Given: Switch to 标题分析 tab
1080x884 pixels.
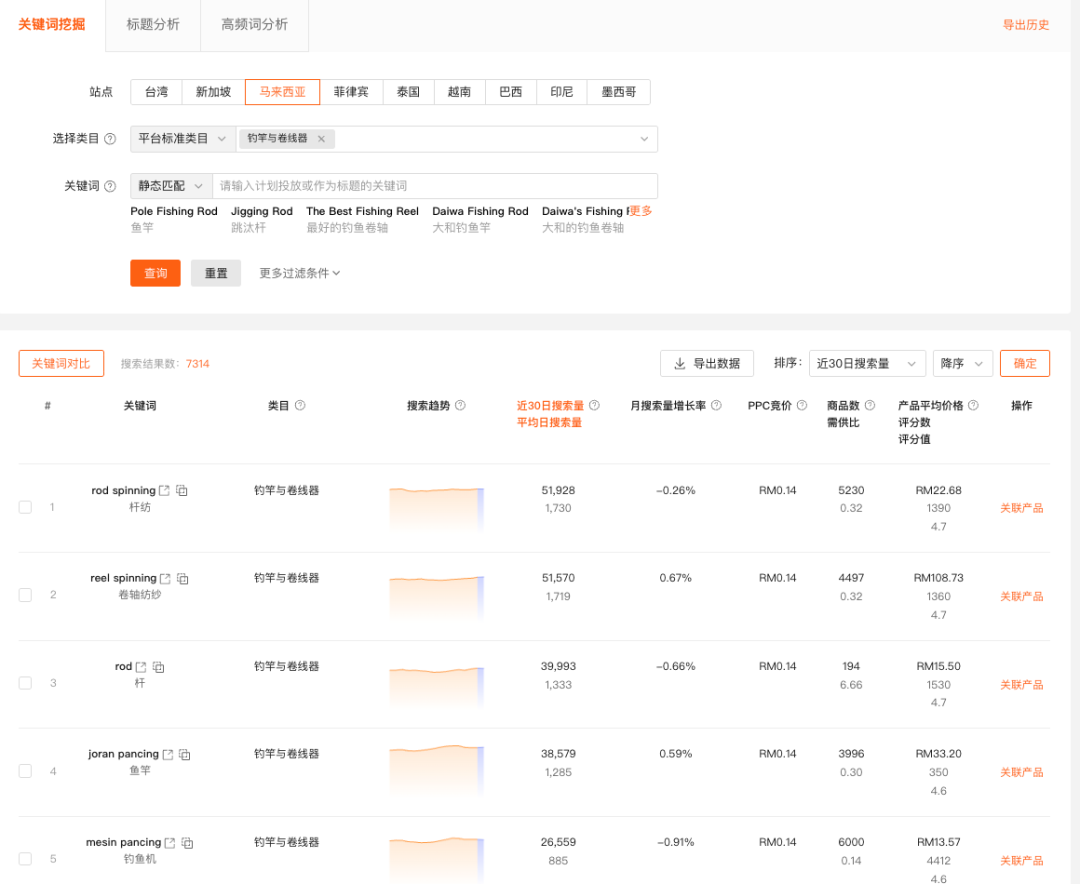Looking at the screenshot, I should [x=153, y=25].
